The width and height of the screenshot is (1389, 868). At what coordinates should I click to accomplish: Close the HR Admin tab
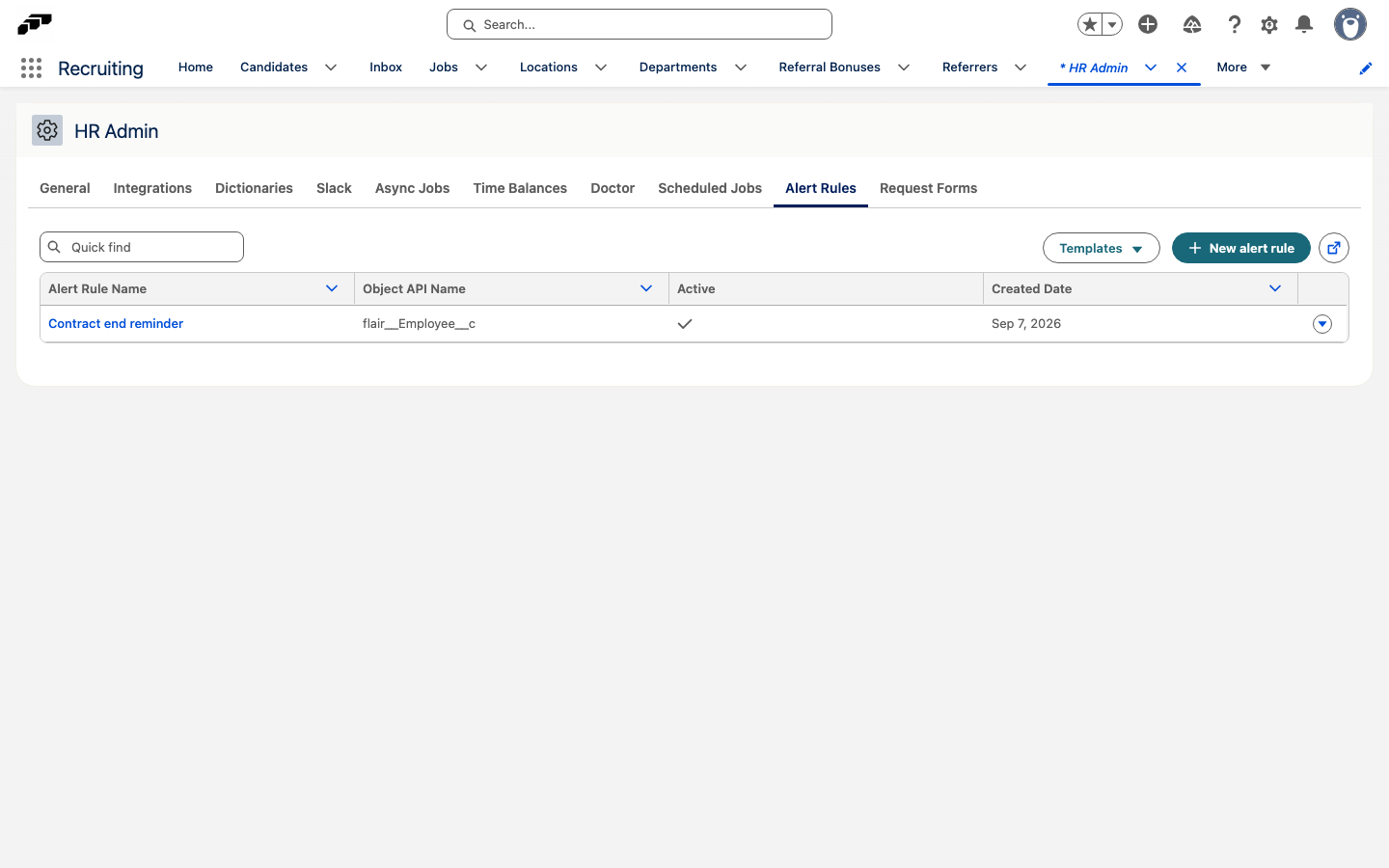pos(1182,68)
